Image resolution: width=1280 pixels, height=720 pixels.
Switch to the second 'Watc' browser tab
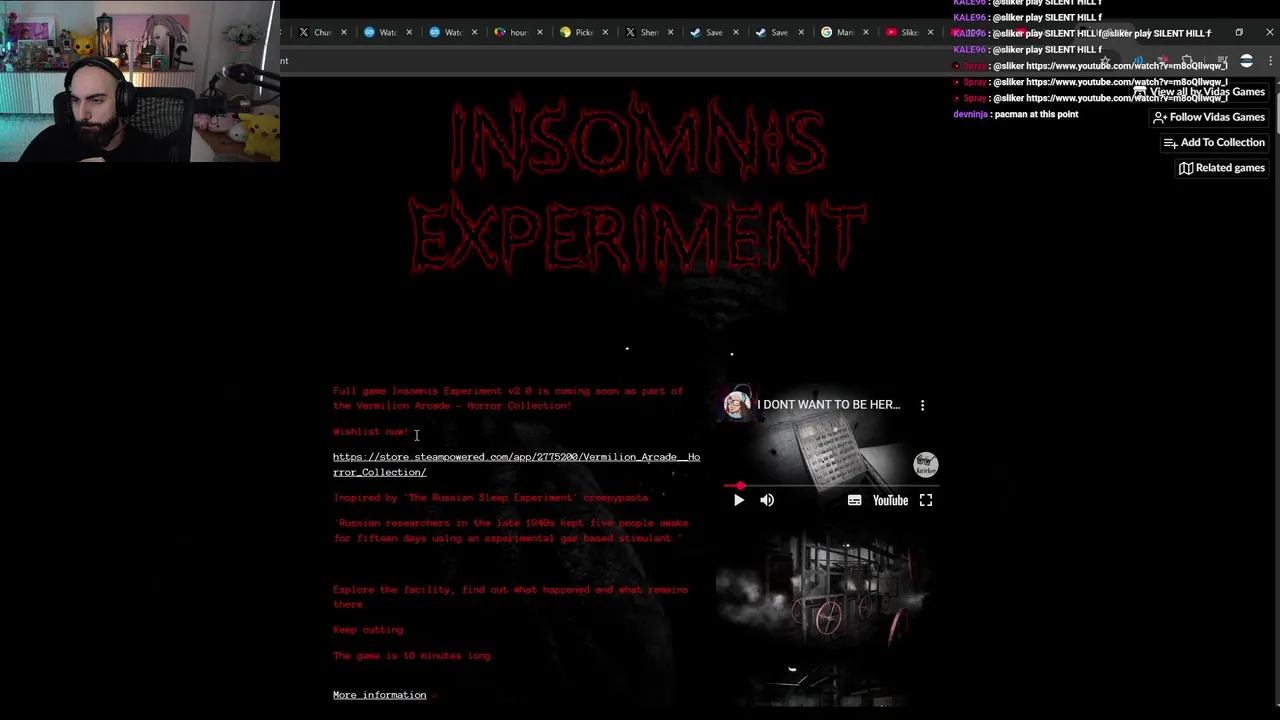(453, 32)
